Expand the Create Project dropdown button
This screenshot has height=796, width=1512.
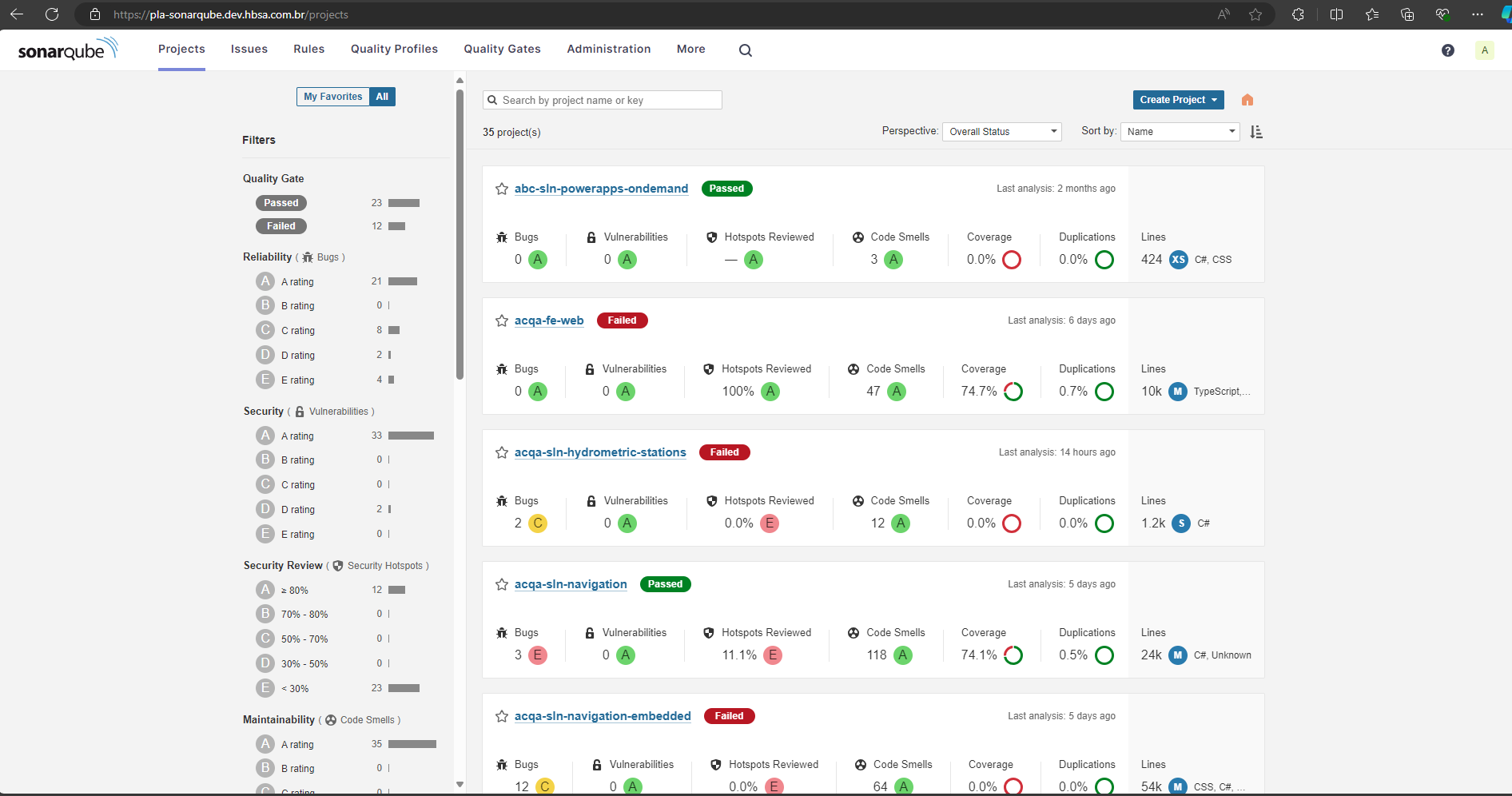coord(1178,100)
